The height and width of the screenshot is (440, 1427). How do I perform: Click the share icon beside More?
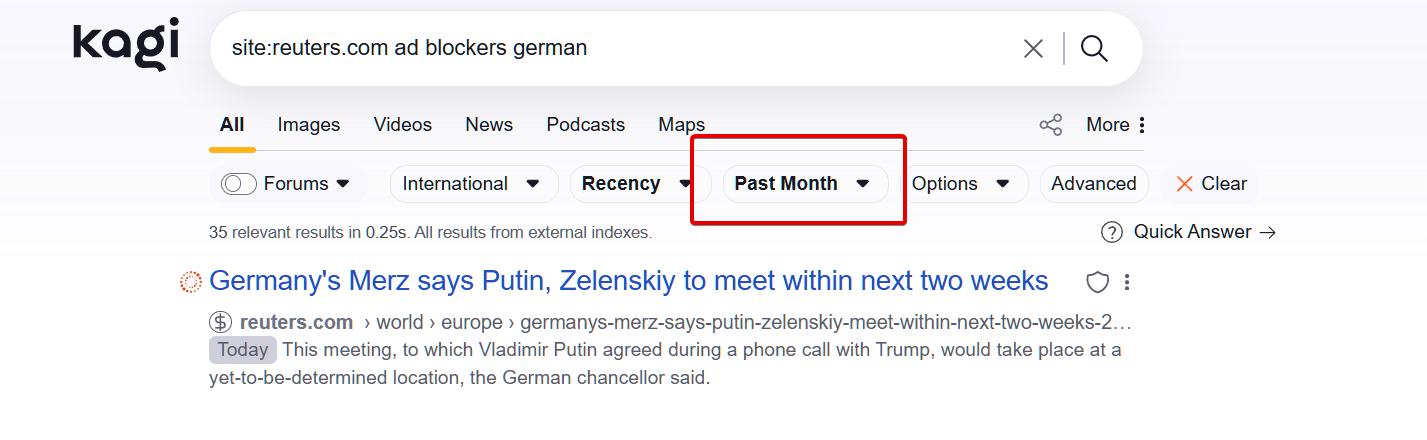pyautogui.click(x=1051, y=125)
